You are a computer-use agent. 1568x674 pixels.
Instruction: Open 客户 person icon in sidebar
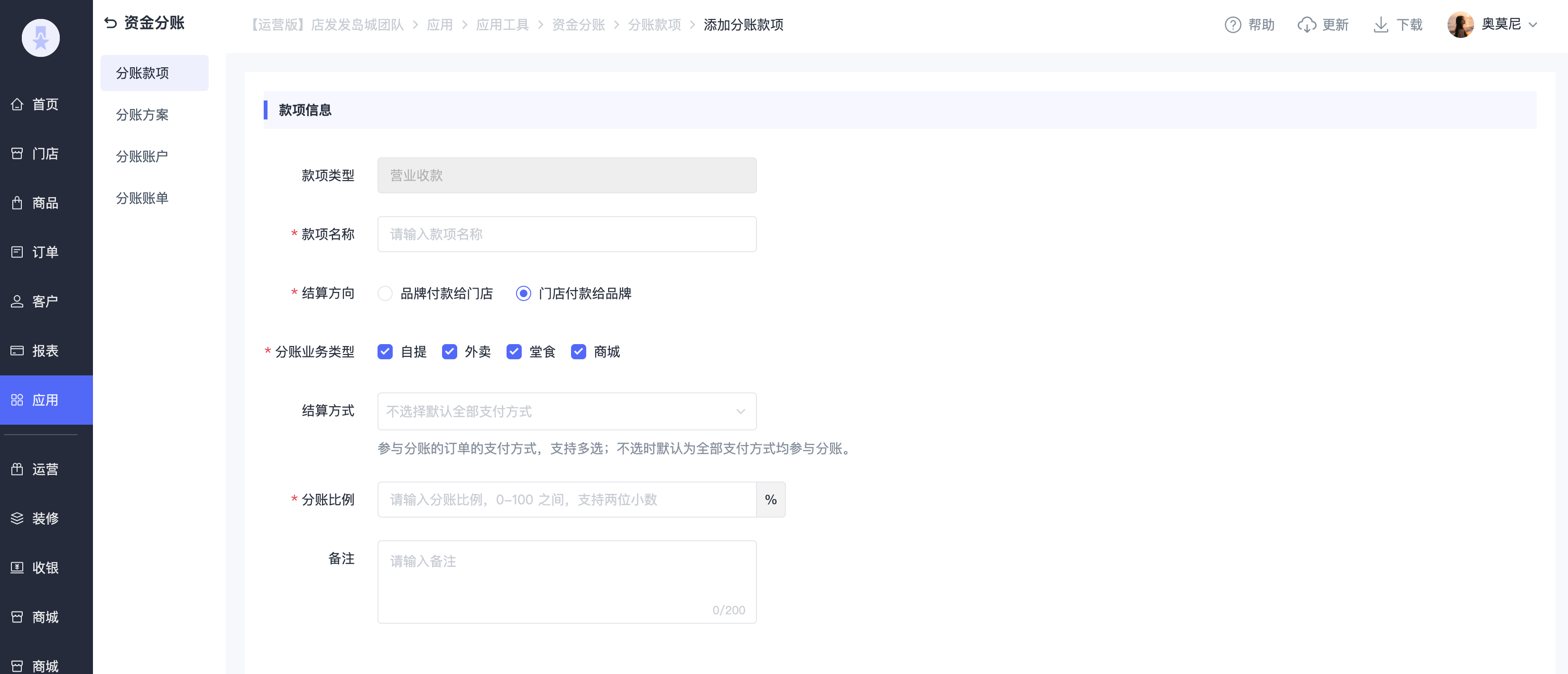coord(17,301)
